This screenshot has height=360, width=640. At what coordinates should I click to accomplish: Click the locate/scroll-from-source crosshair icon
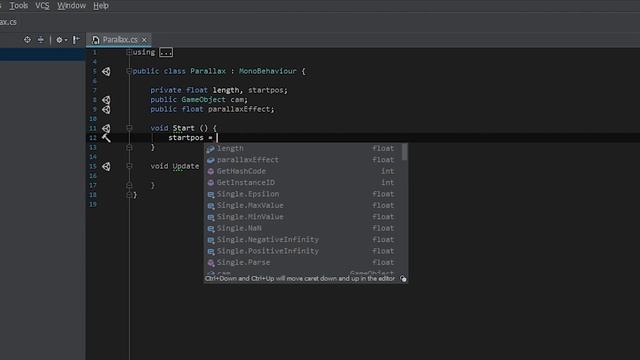[x=27, y=40]
